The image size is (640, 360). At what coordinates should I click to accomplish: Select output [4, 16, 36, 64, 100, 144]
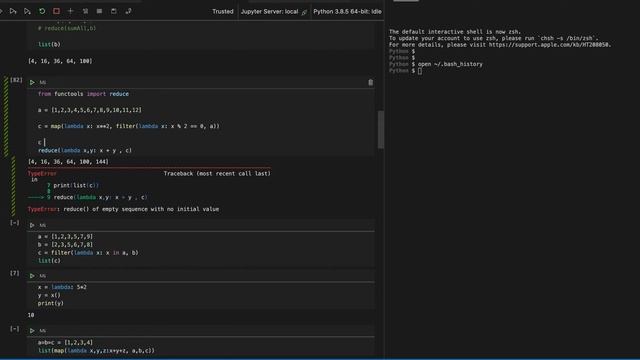pos(68,162)
